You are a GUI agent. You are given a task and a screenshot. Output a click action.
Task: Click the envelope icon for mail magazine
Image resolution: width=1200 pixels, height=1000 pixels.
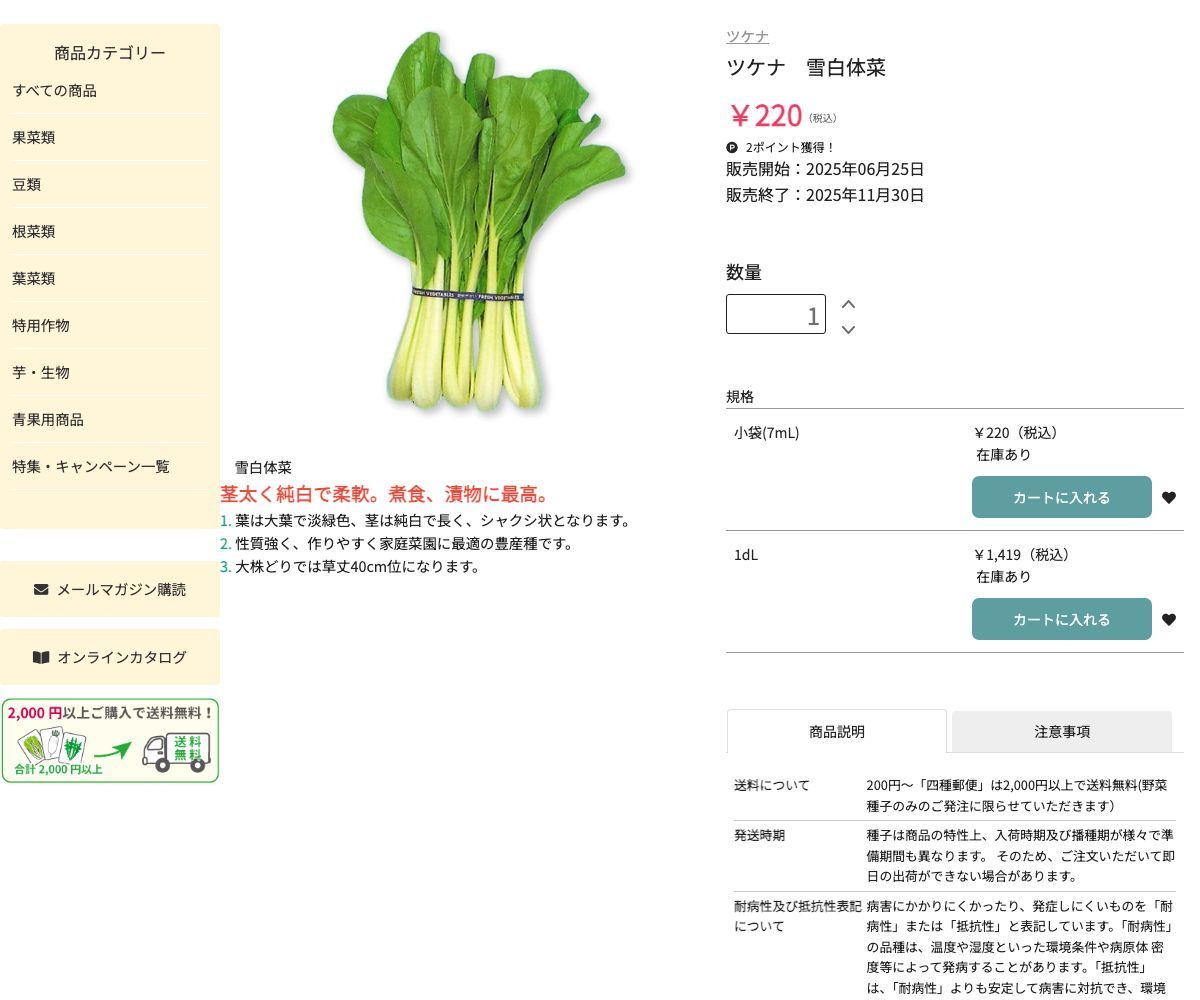pos(41,589)
